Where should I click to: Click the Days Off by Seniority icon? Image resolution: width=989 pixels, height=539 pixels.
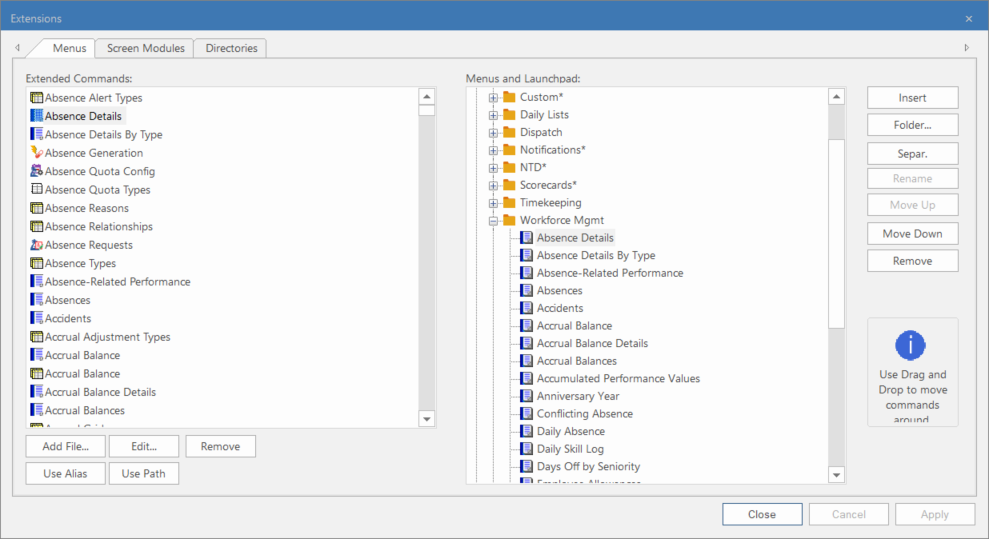click(x=526, y=467)
